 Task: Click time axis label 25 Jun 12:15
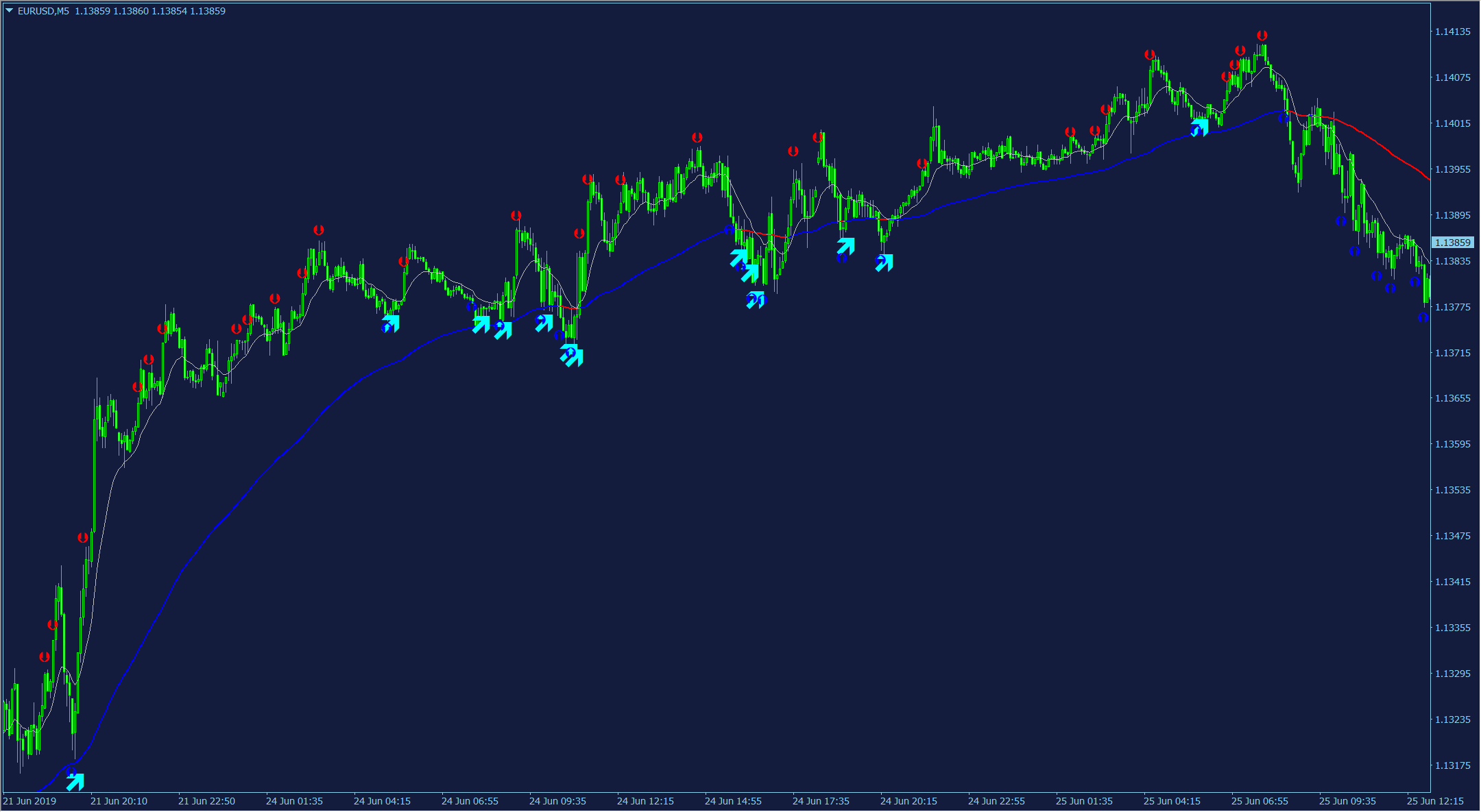pyautogui.click(x=1435, y=801)
